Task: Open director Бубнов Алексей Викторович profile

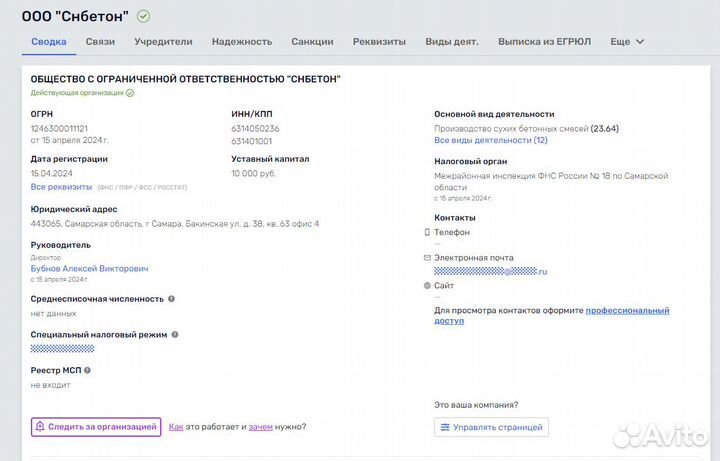Action: pos(90,269)
